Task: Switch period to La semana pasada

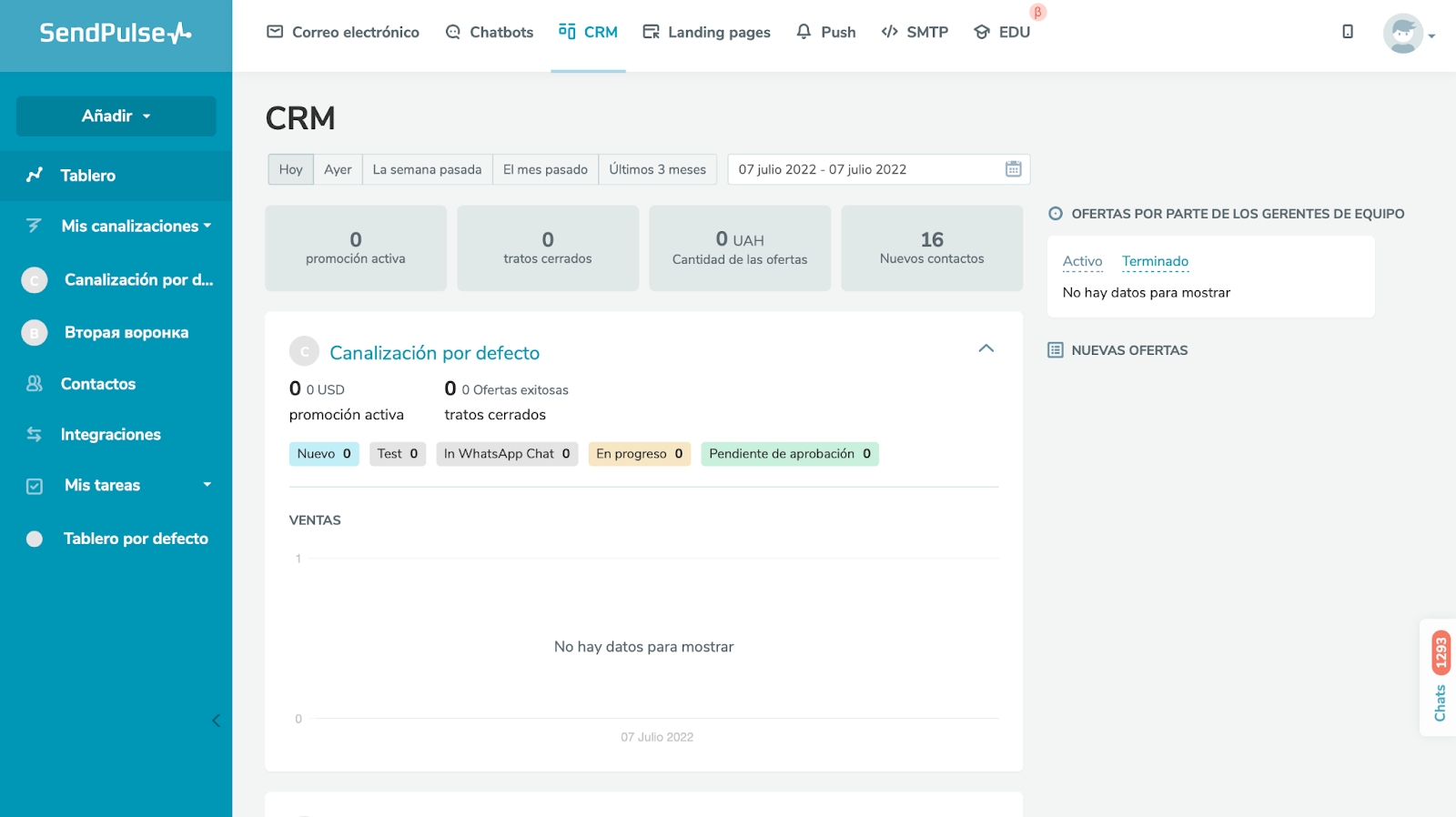Action: coord(427,169)
